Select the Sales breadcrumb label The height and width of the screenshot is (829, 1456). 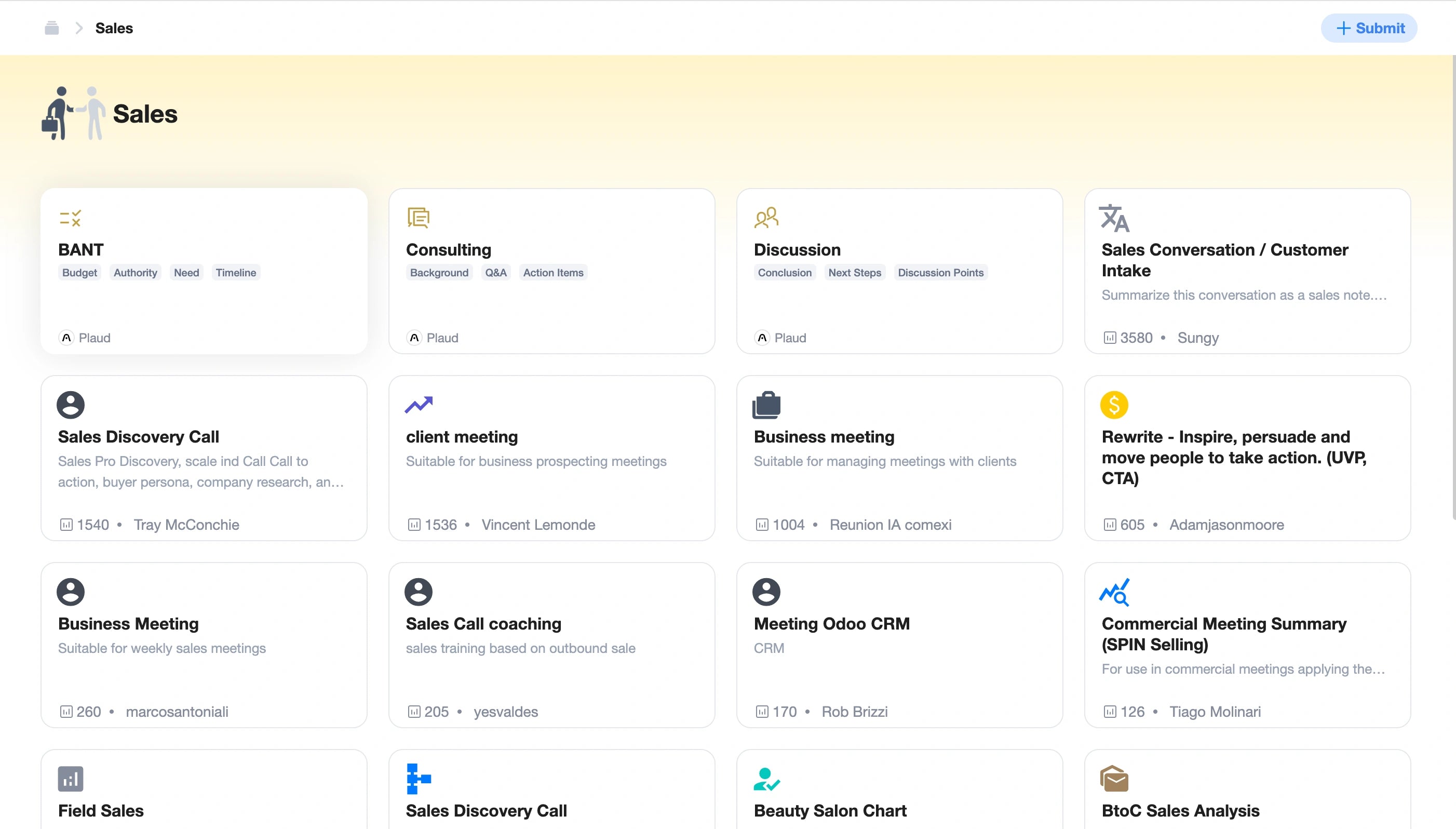pos(114,28)
